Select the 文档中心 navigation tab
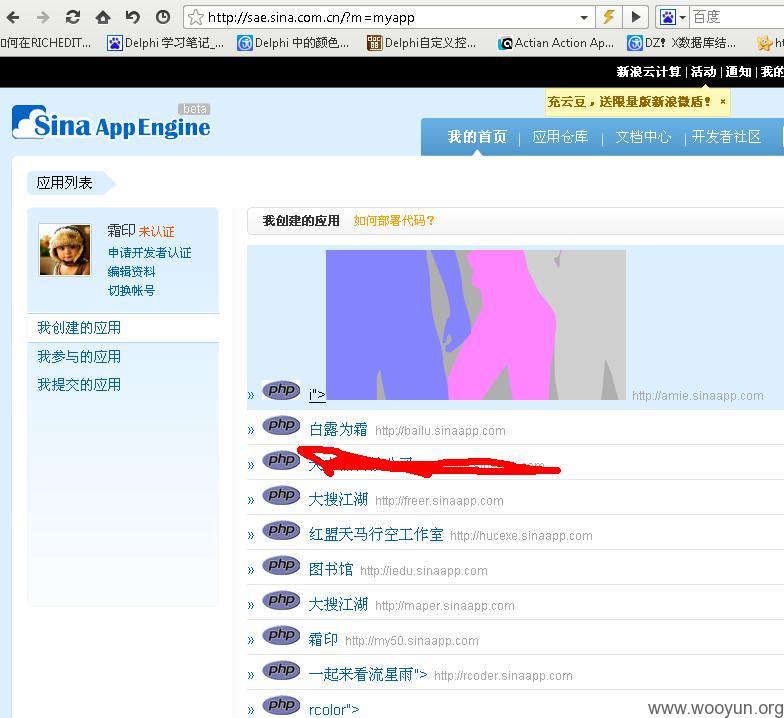 tap(643, 136)
